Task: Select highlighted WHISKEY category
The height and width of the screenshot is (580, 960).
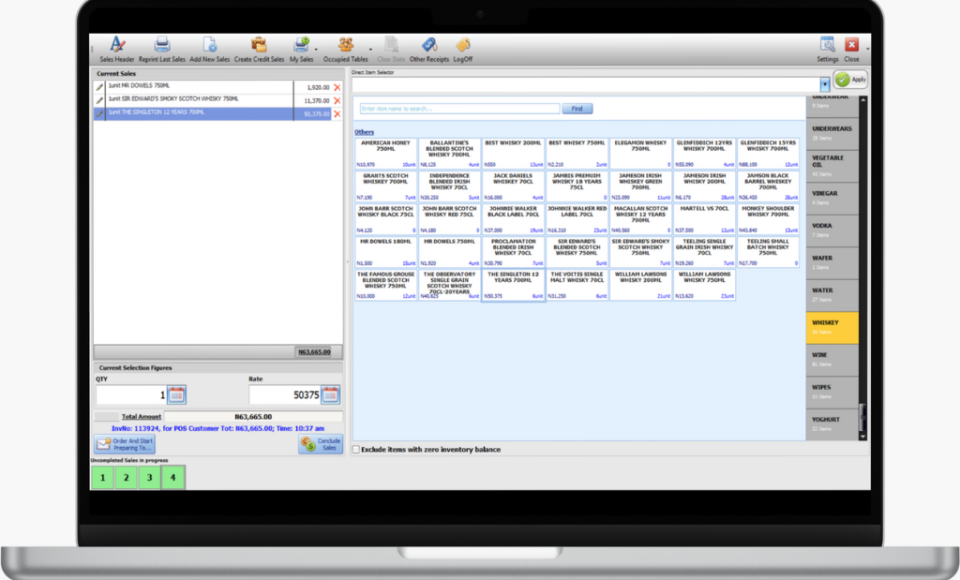Action: pyautogui.click(x=832, y=328)
